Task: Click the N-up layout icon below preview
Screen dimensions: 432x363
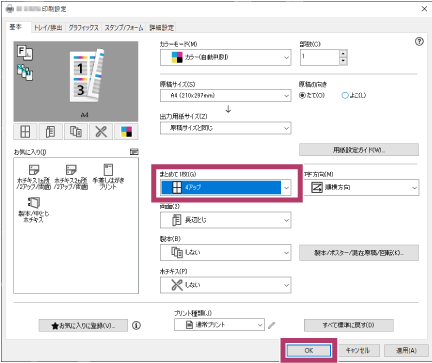Action: coord(25,132)
